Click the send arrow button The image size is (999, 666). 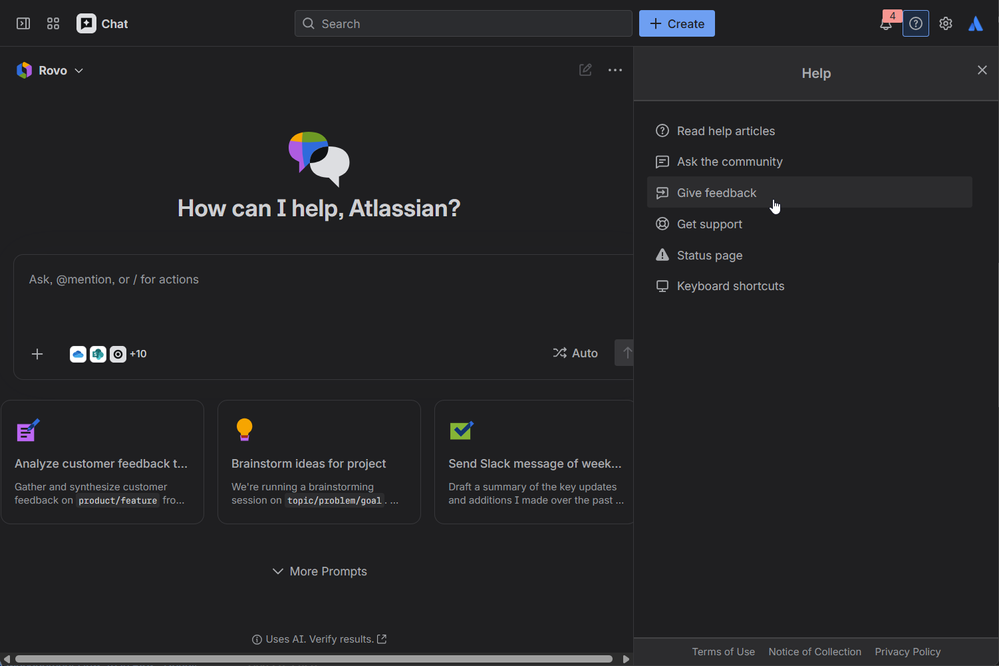point(625,353)
